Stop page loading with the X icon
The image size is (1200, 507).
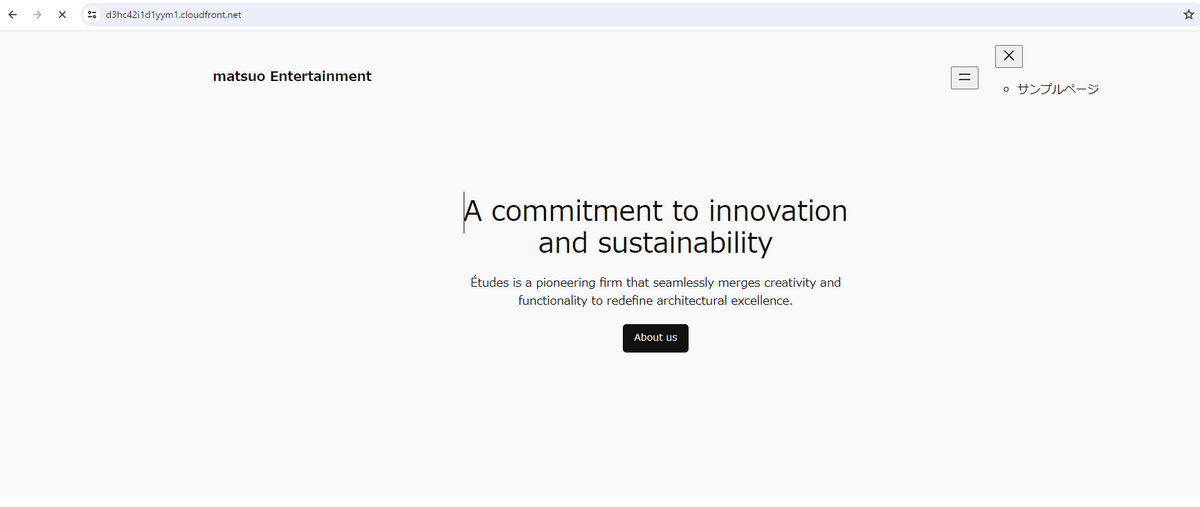pos(62,15)
